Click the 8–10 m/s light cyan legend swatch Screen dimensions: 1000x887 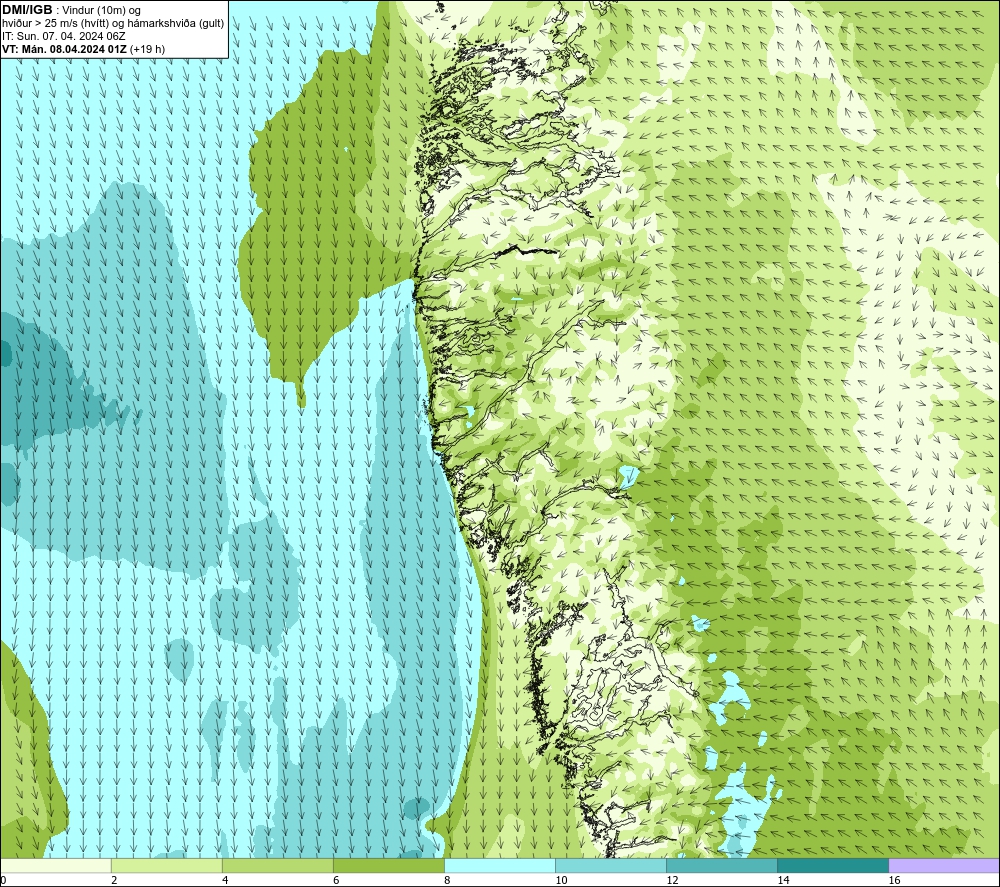[x=499, y=865]
